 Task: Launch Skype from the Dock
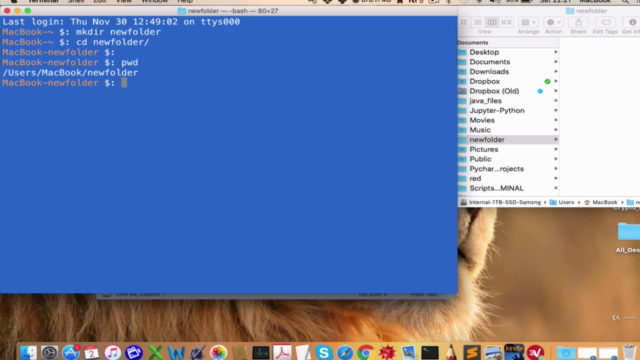click(x=324, y=352)
